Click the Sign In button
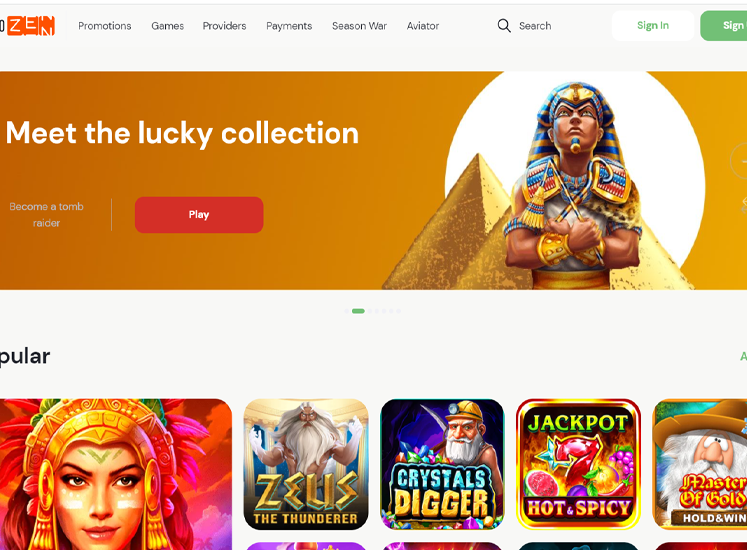Viewport: 747px width, 550px height. (x=653, y=26)
